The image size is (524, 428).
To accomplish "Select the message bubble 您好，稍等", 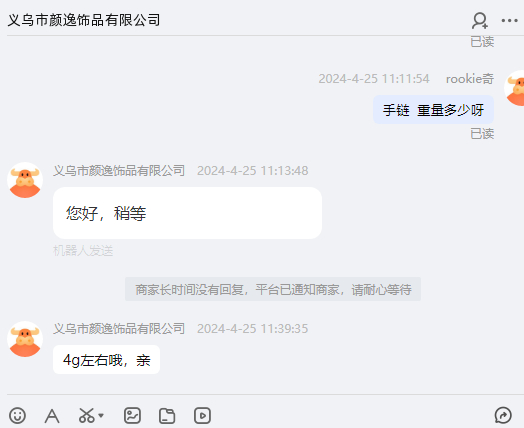I will click(x=187, y=213).
